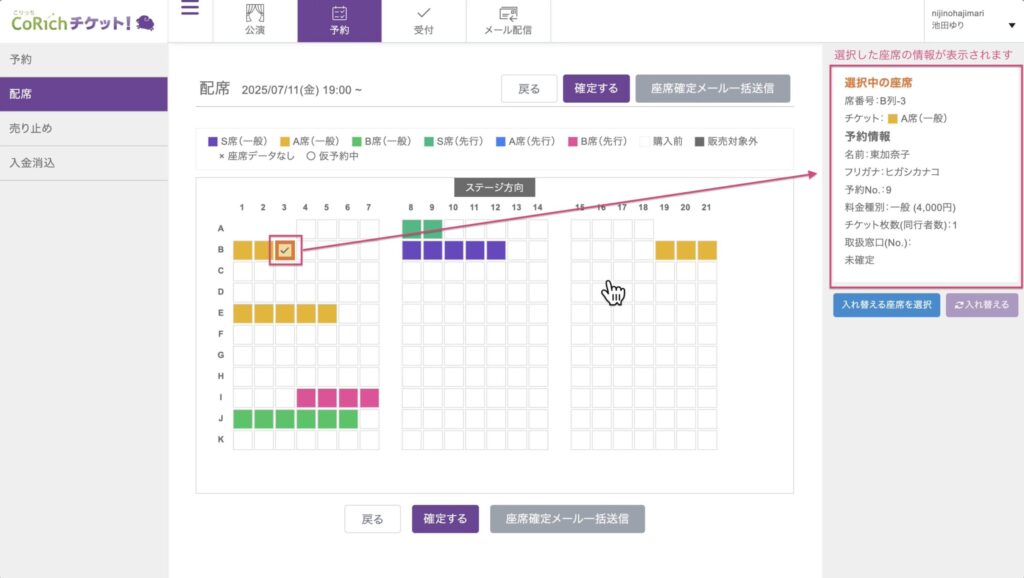This screenshot has height=578, width=1024.
Task: Uncheck the selected seat B row number 3
Action: pyautogui.click(x=286, y=250)
